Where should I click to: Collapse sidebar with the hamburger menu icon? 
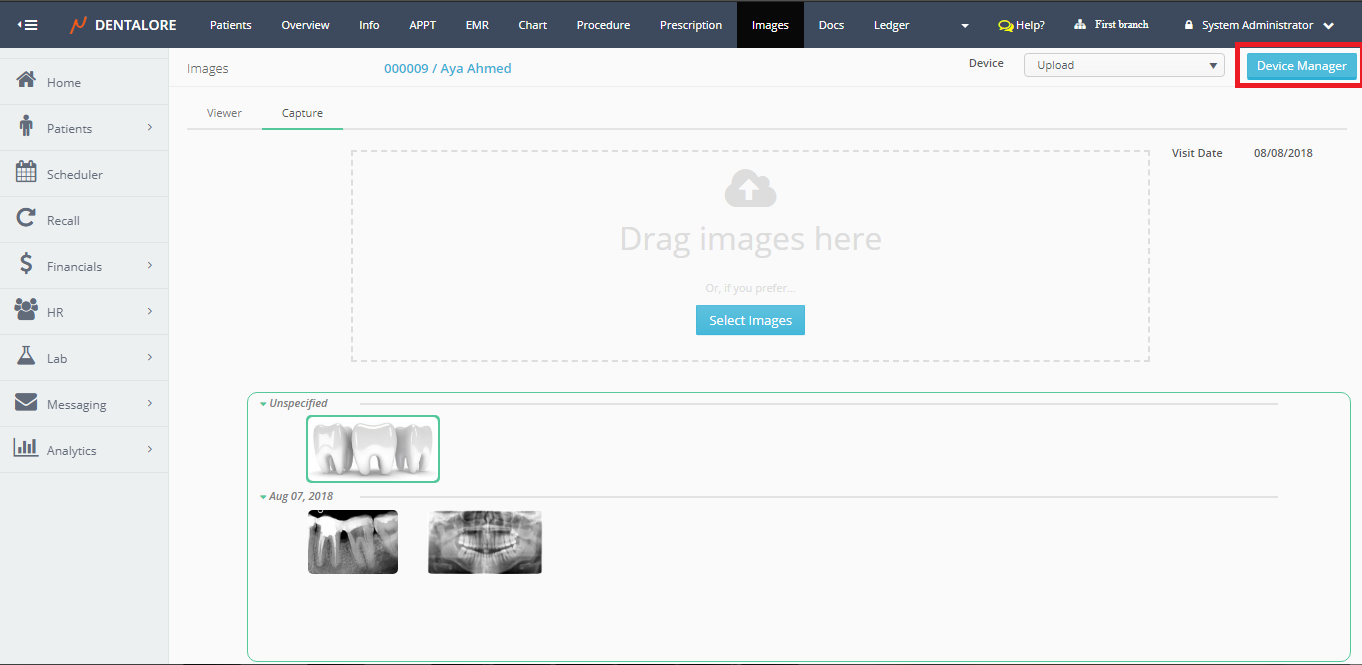(x=28, y=25)
